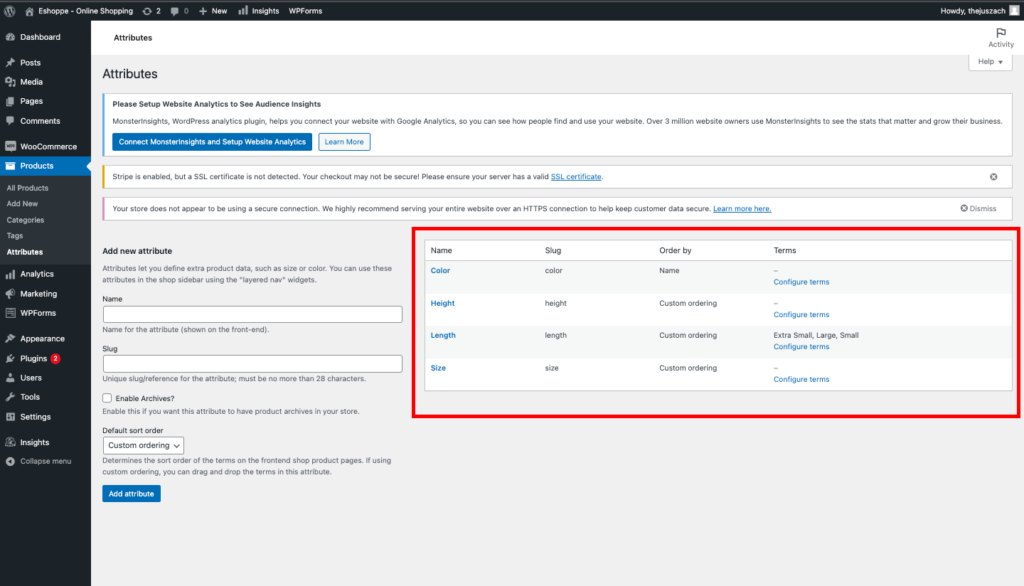The image size is (1024, 586).
Task: Click the Analytics chart icon in sidebar
Action: click(10, 274)
